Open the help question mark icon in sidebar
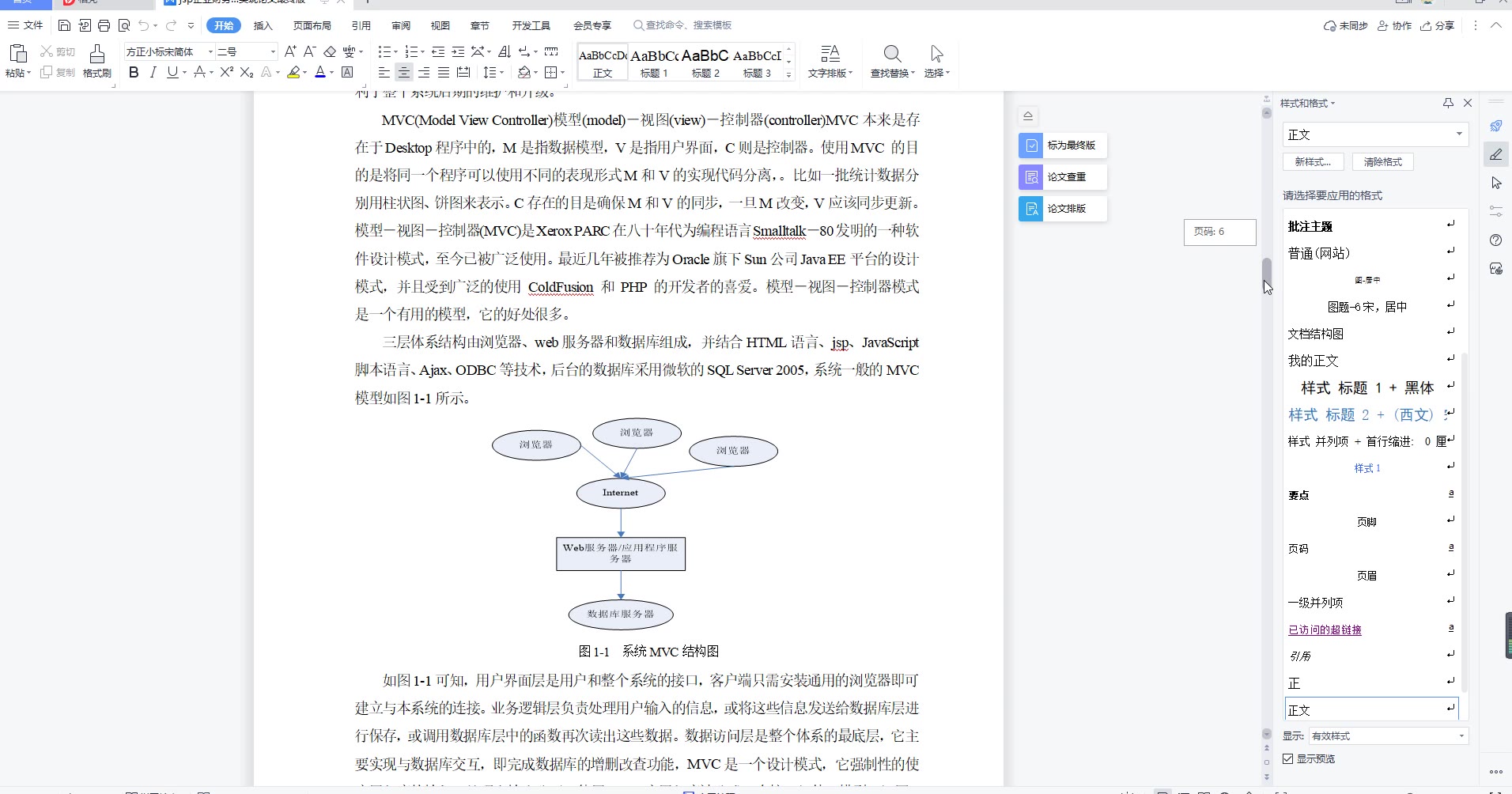Image resolution: width=1512 pixels, height=794 pixels. (x=1495, y=240)
